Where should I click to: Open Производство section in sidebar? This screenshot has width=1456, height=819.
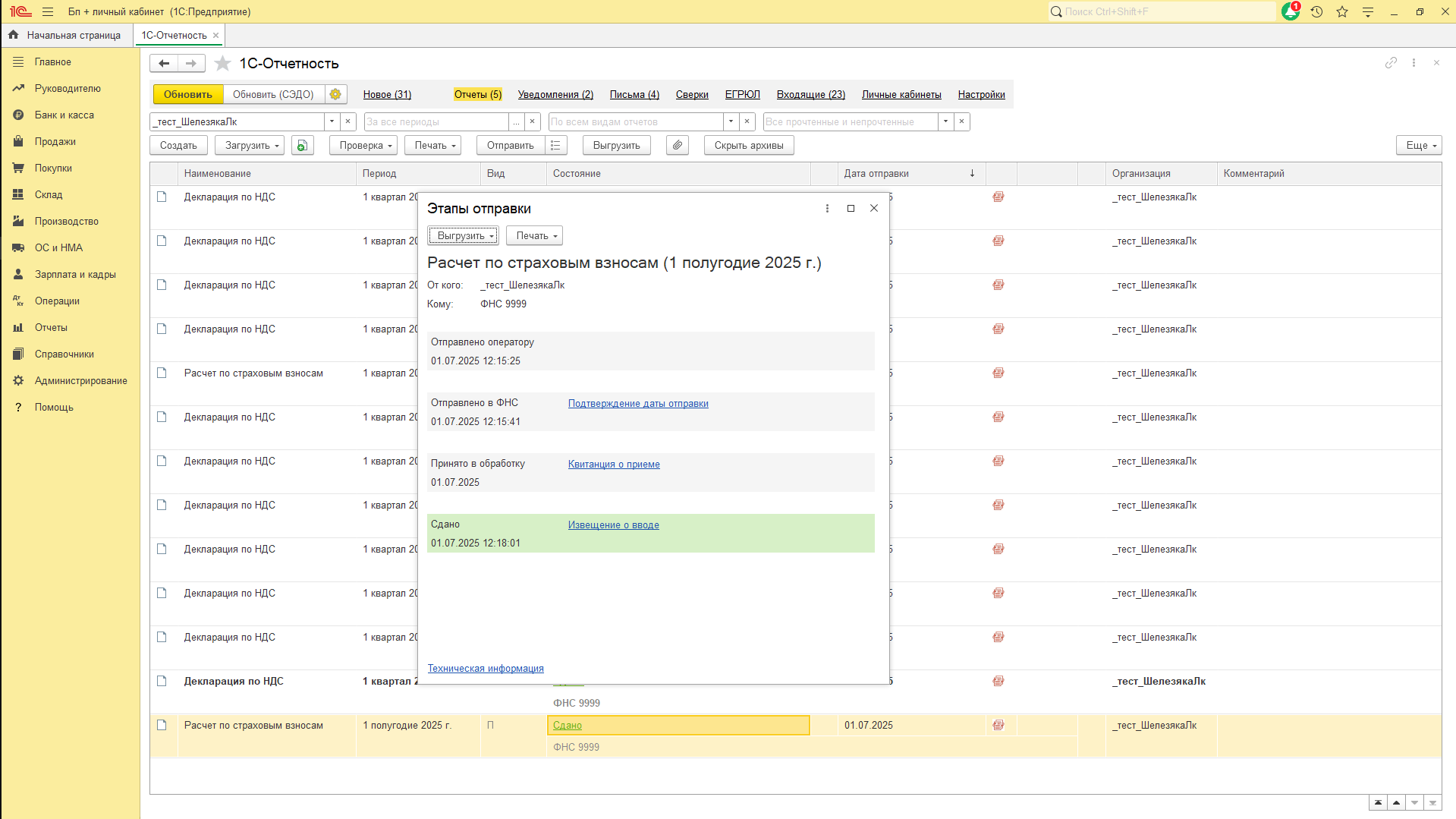[67, 222]
